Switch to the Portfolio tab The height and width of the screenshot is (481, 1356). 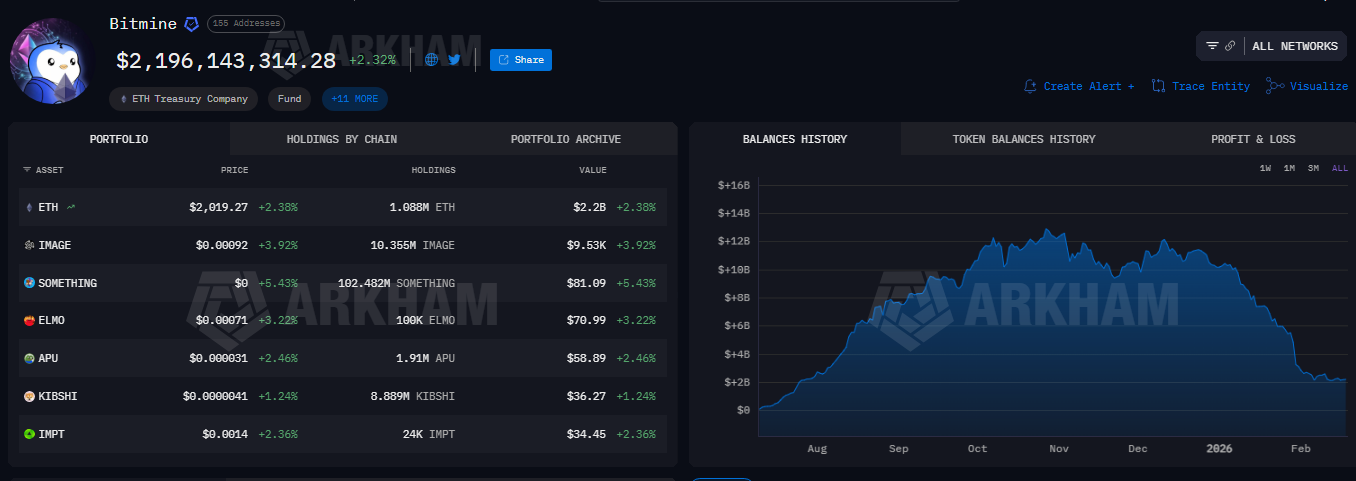[119, 139]
